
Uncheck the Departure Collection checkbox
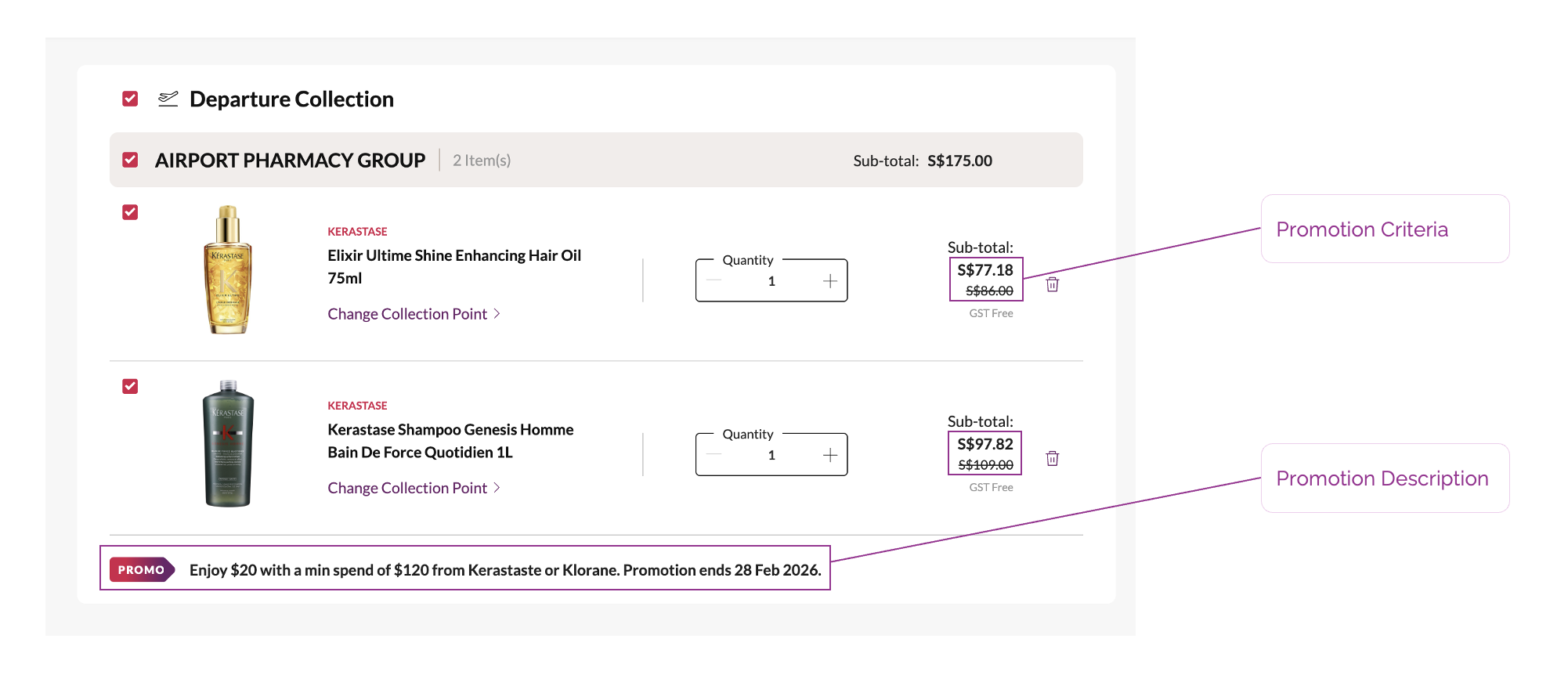coord(130,99)
